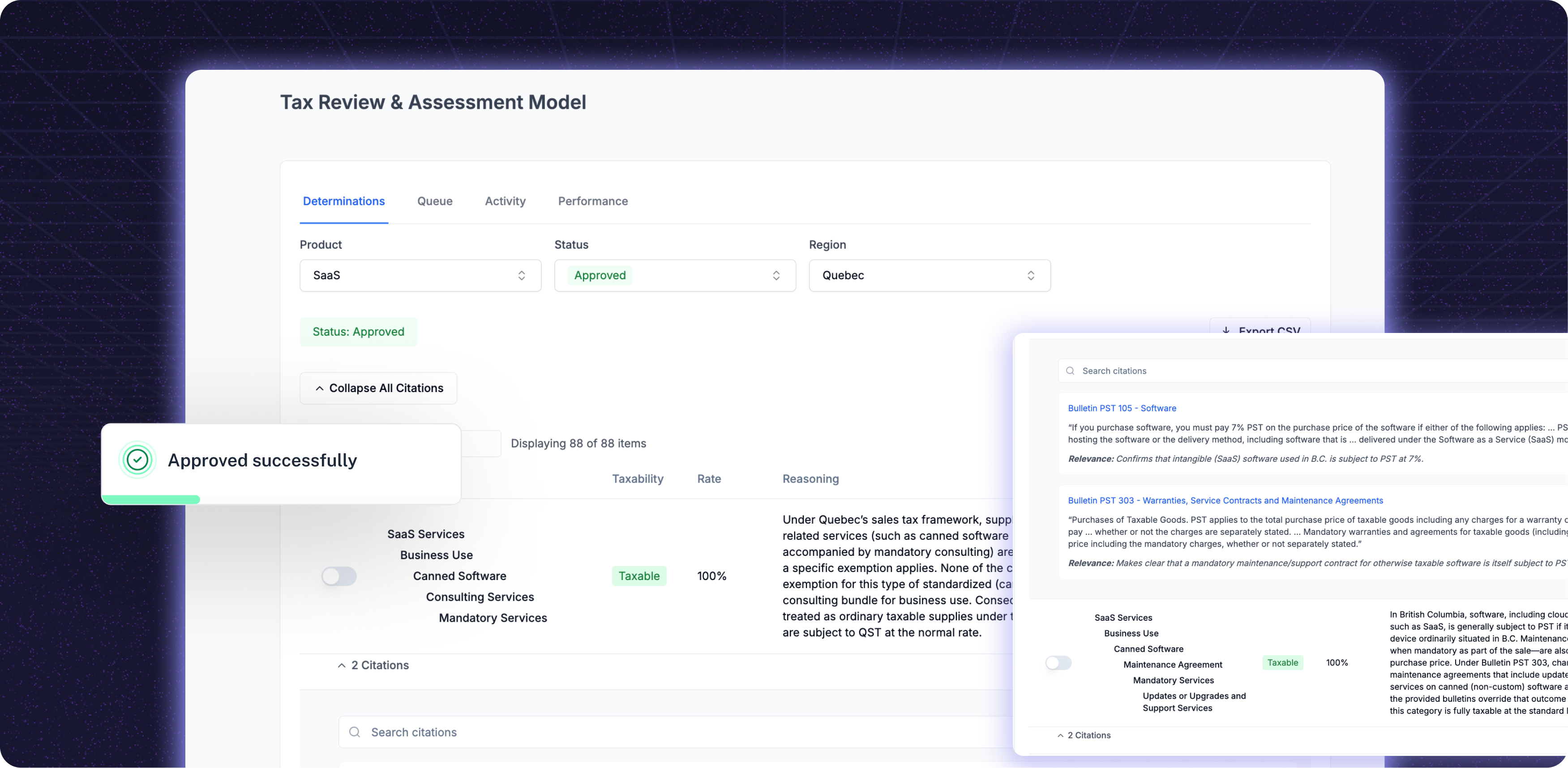Click the up-down arrows in Region selector
This screenshot has height=768, width=1568.
coord(1031,276)
